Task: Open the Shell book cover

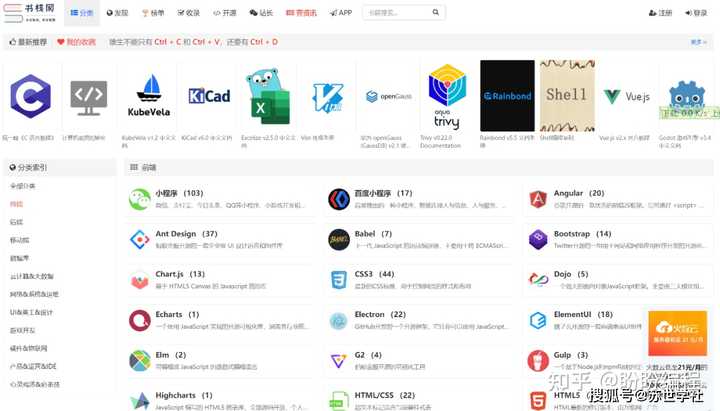Action: pos(567,96)
